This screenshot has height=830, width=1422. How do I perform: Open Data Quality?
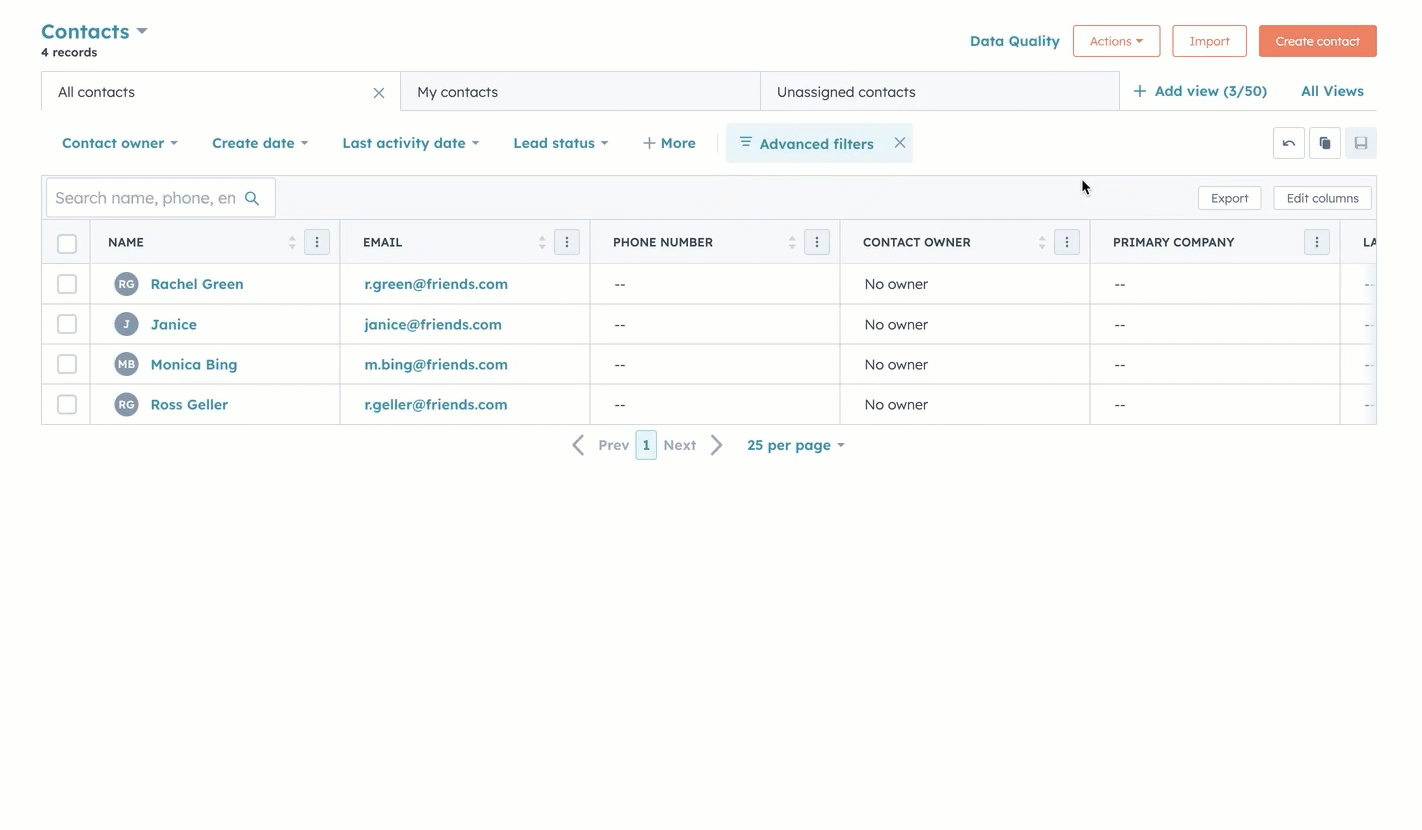(1015, 41)
